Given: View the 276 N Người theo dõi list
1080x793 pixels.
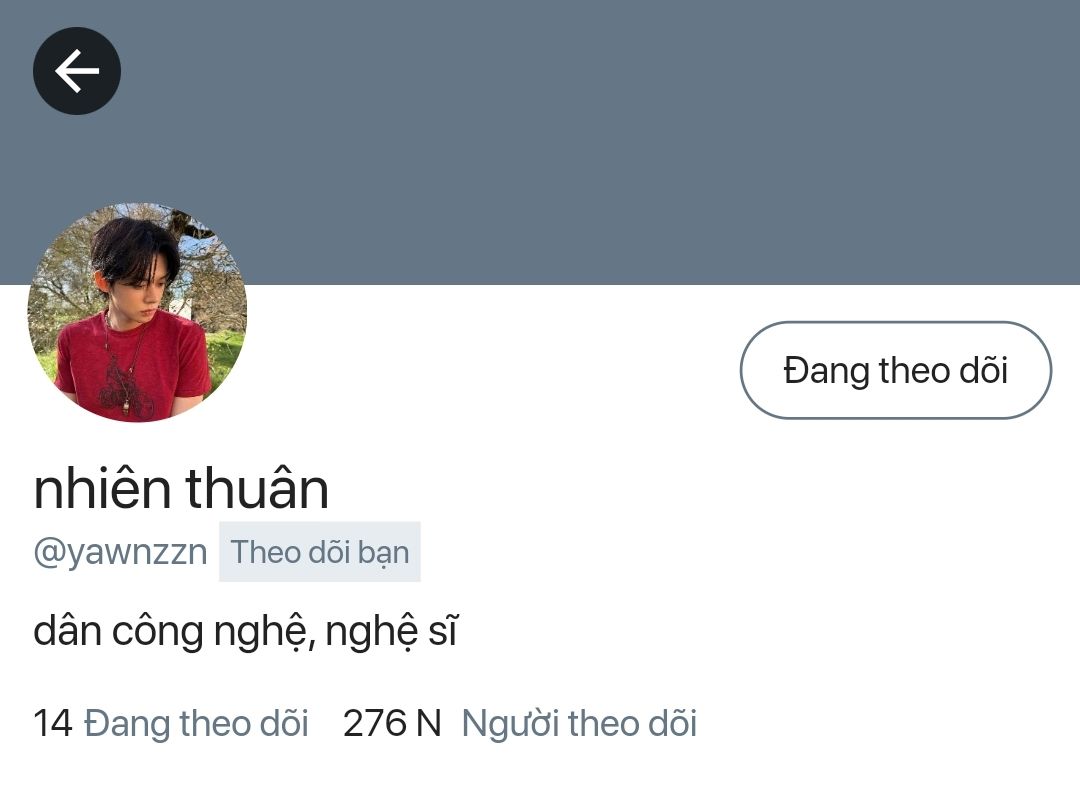Looking at the screenshot, I should [520, 723].
